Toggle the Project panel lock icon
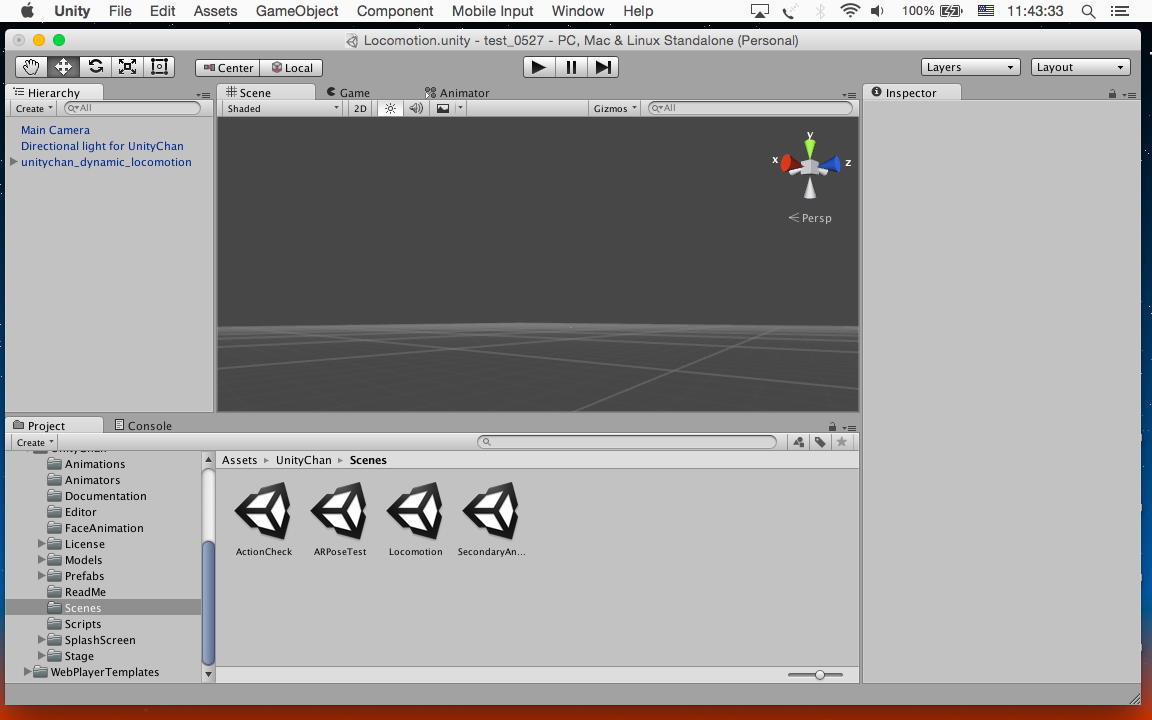 [832, 427]
